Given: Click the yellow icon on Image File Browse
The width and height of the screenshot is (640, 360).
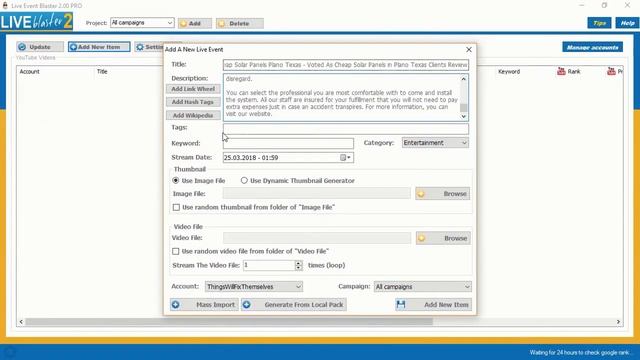Looking at the screenshot, I should tap(421, 194).
